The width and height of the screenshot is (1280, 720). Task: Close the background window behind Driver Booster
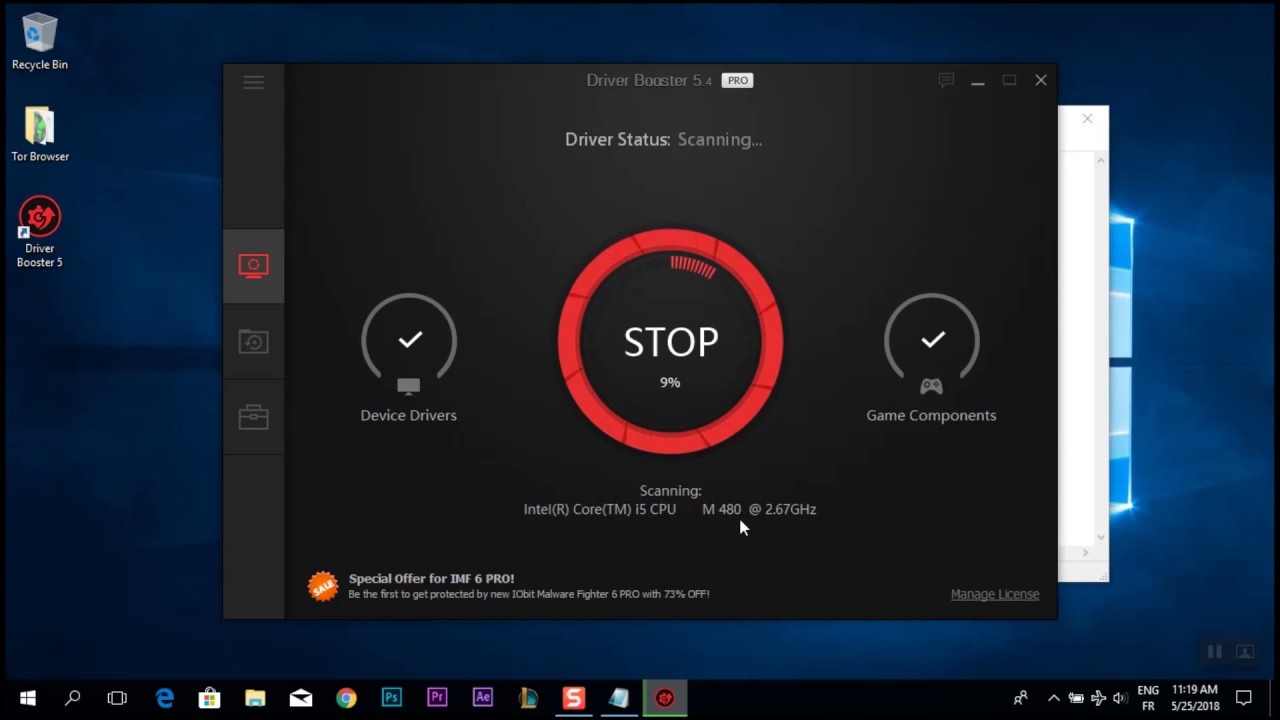tap(1087, 118)
